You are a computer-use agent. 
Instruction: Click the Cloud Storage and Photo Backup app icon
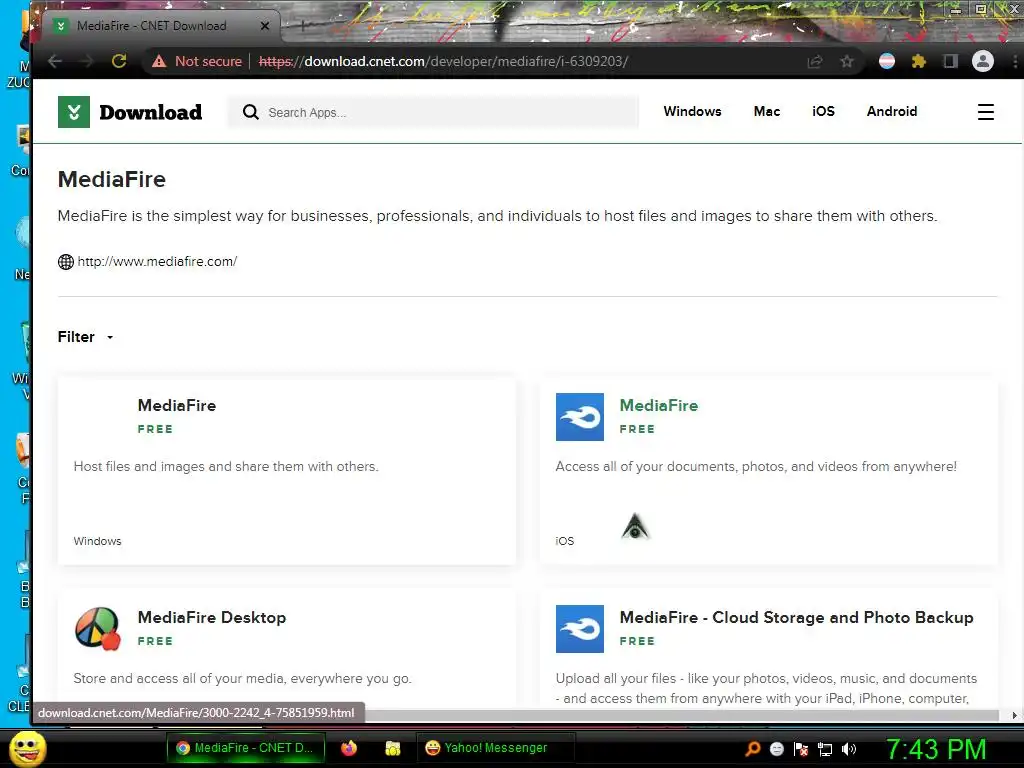coord(580,629)
